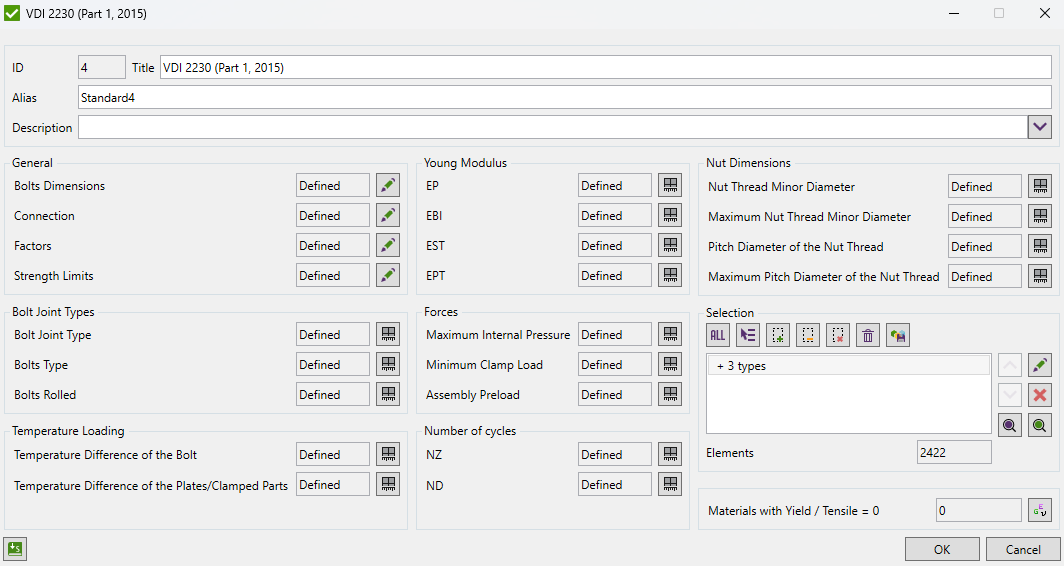
Task: Expand the Description dropdown arrow
Action: pyautogui.click(x=1040, y=128)
